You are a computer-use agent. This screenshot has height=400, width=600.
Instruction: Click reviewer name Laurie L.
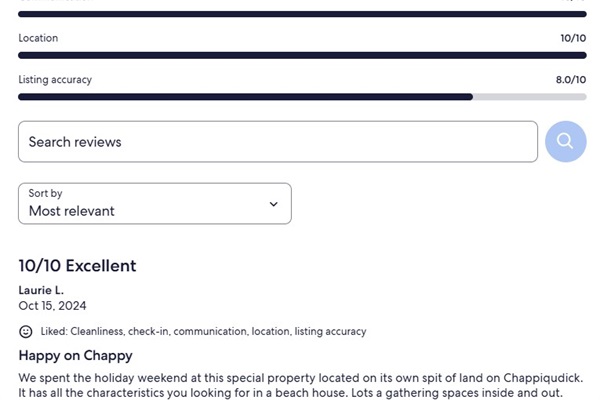tap(41, 290)
